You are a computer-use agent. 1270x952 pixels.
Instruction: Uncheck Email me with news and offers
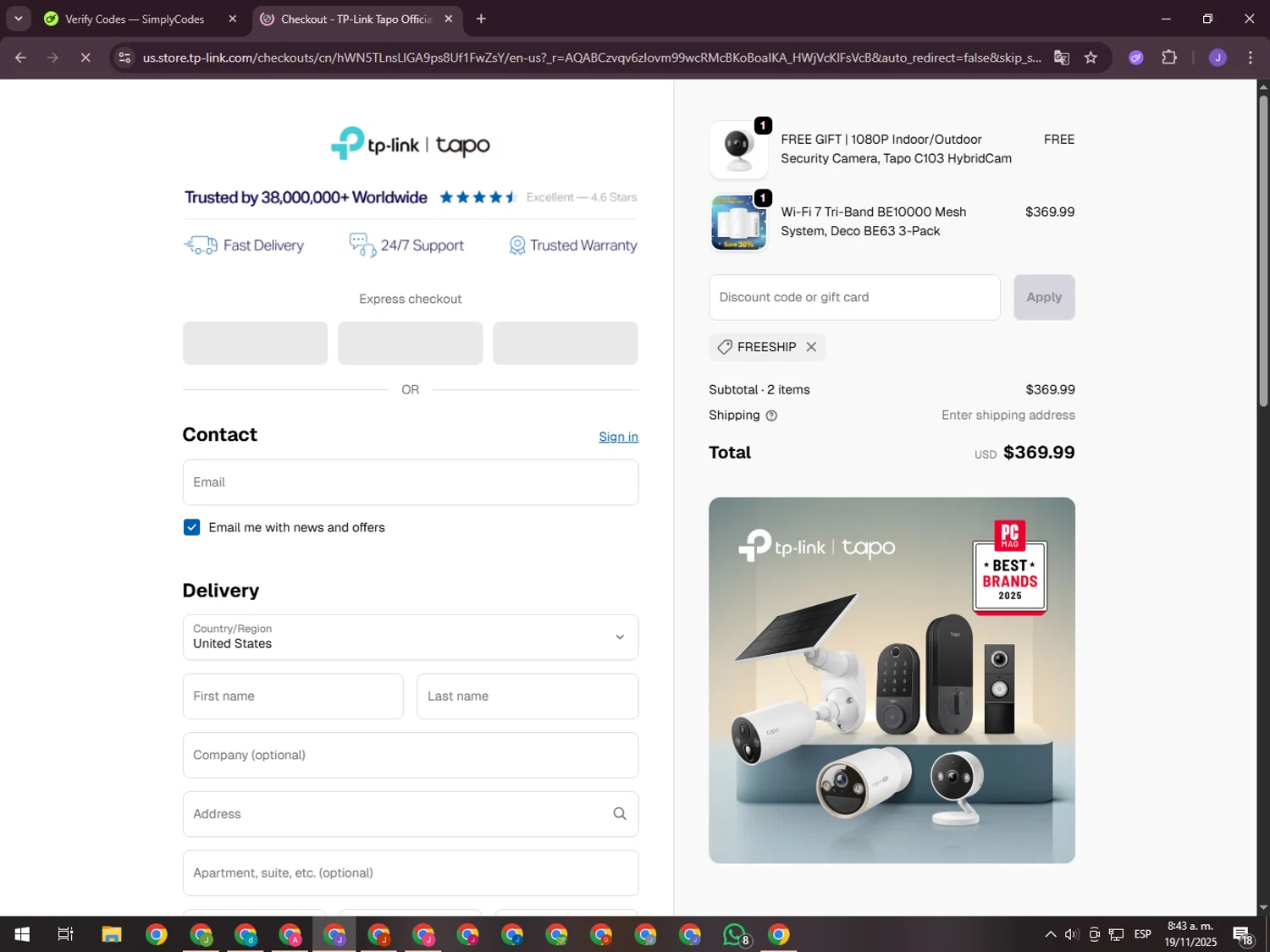tap(191, 527)
